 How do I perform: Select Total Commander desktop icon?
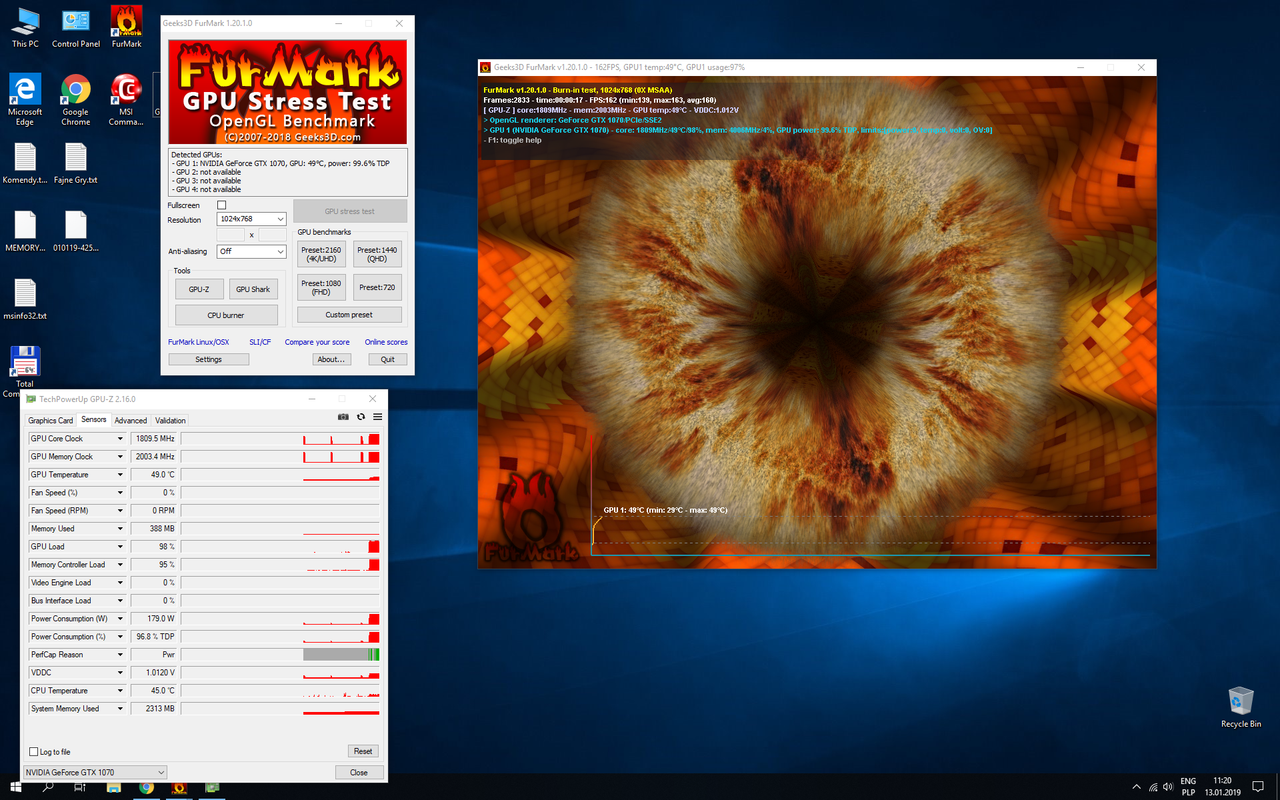pos(24,372)
